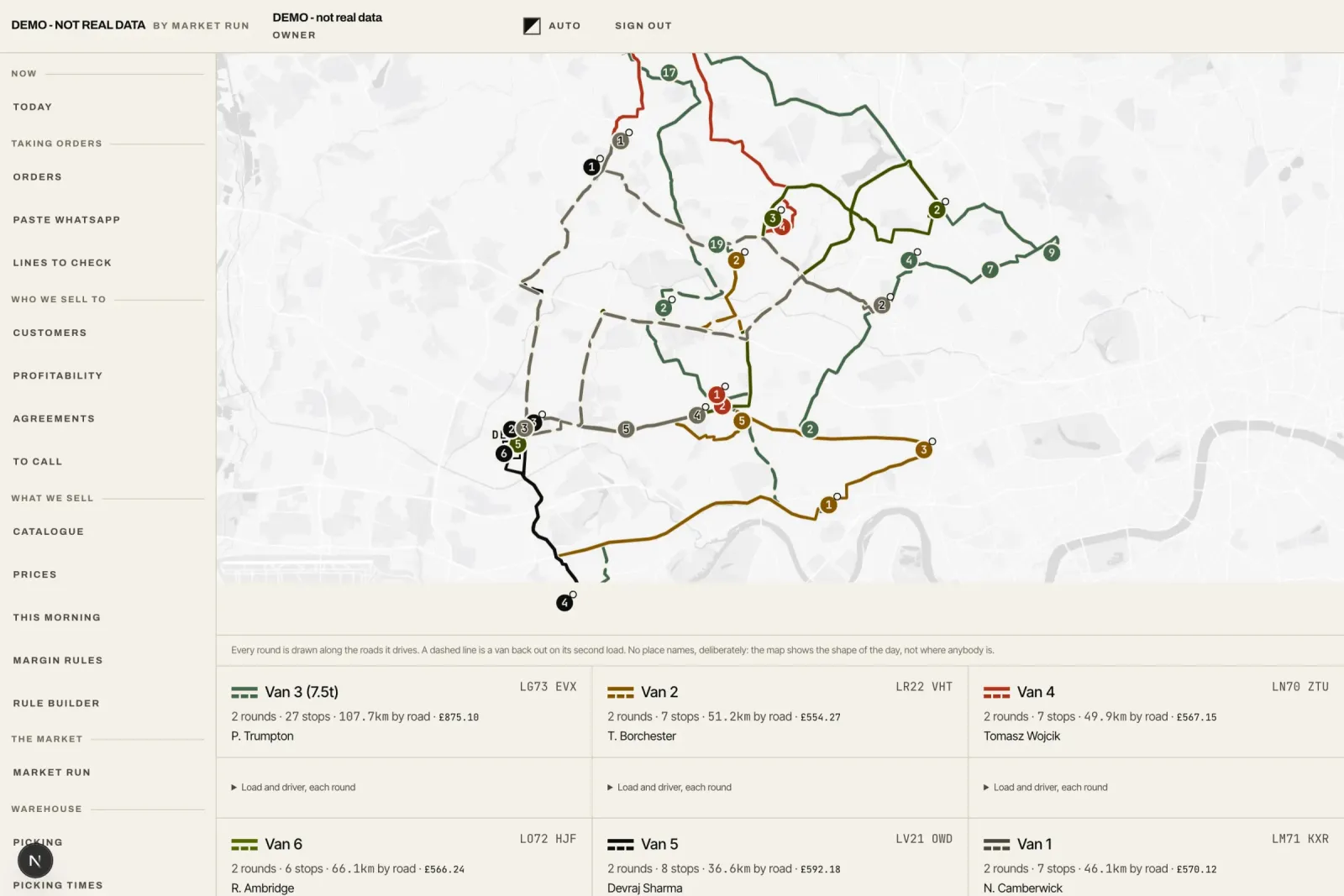
Task: Click the Sign Out link
Action: [643, 26]
